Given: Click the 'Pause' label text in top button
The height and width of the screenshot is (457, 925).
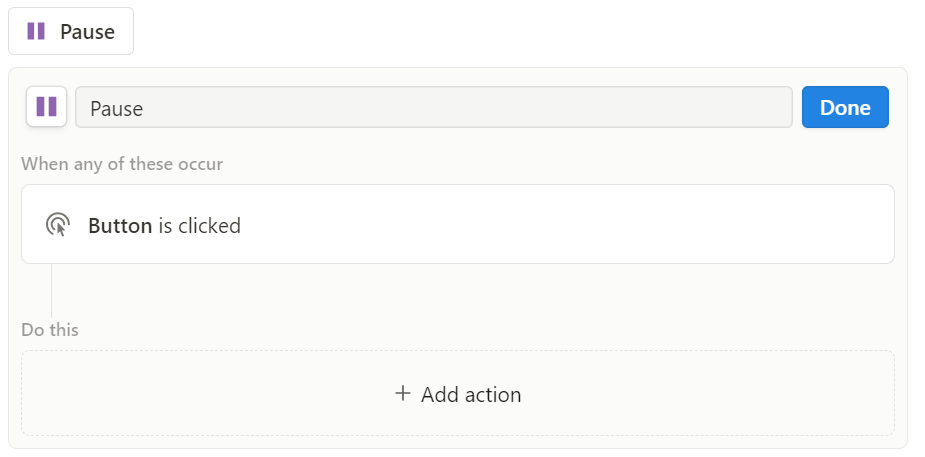Looking at the screenshot, I should [x=87, y=32].
